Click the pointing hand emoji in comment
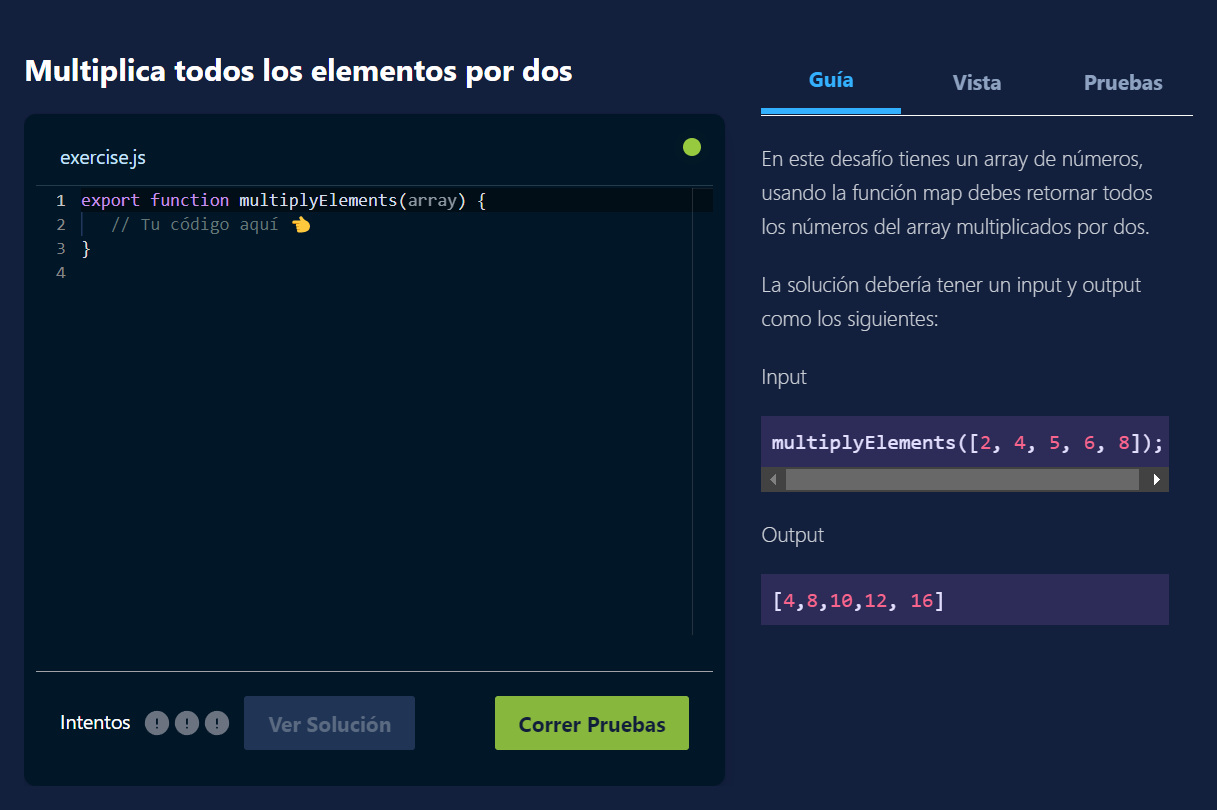The width and height of the screenshot is (1217, 810). [x=301, y=225]
